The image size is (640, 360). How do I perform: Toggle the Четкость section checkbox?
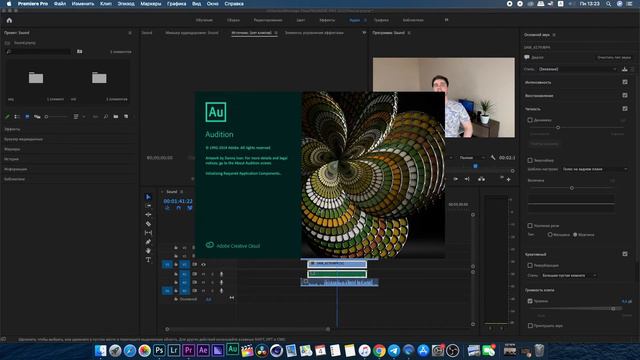tap(625, 109)
